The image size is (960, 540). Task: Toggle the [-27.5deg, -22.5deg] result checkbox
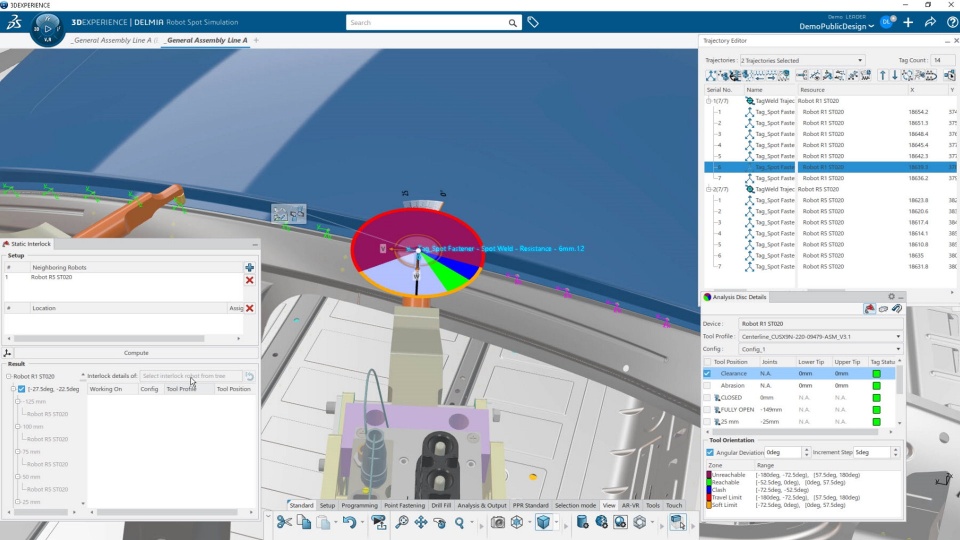[x=21, y=389]
